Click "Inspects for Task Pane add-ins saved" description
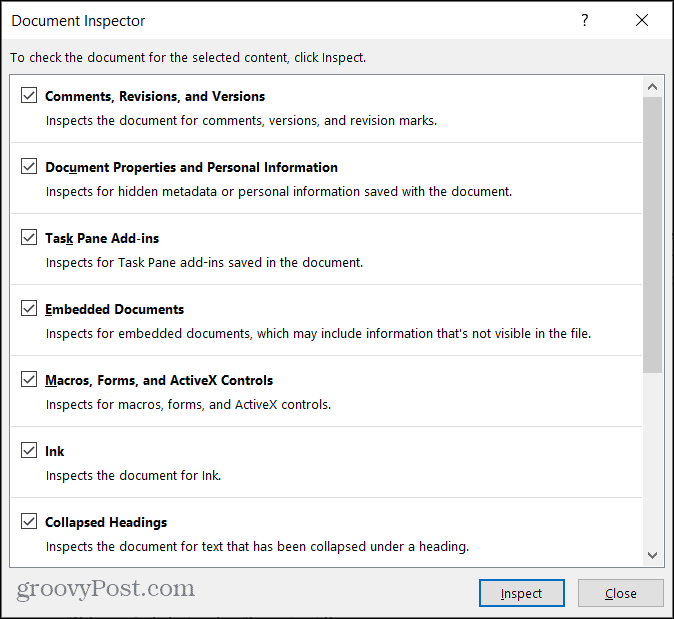Image resolution: width=674 pixels, height=619 pixels. point(204,262)
